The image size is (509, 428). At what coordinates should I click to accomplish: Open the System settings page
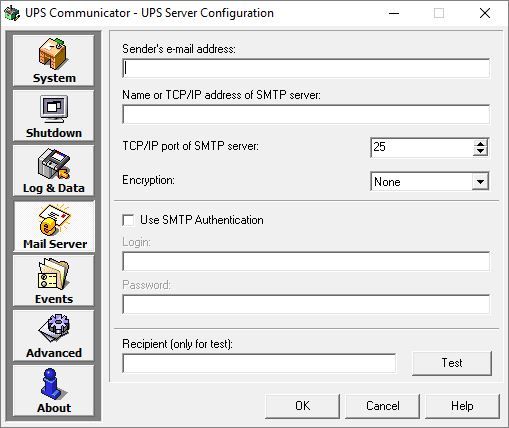[53, 61]
